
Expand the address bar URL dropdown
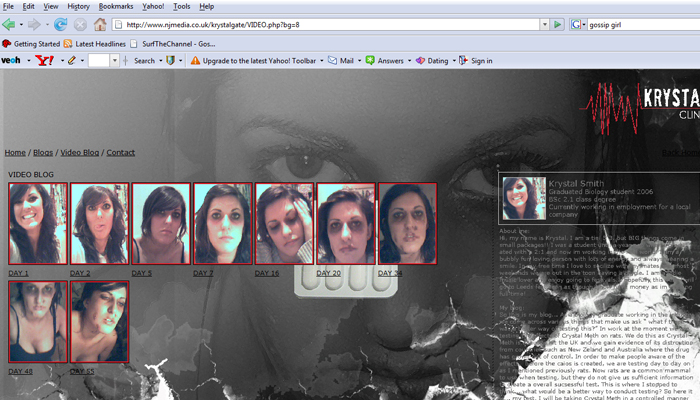pos(544,25)
